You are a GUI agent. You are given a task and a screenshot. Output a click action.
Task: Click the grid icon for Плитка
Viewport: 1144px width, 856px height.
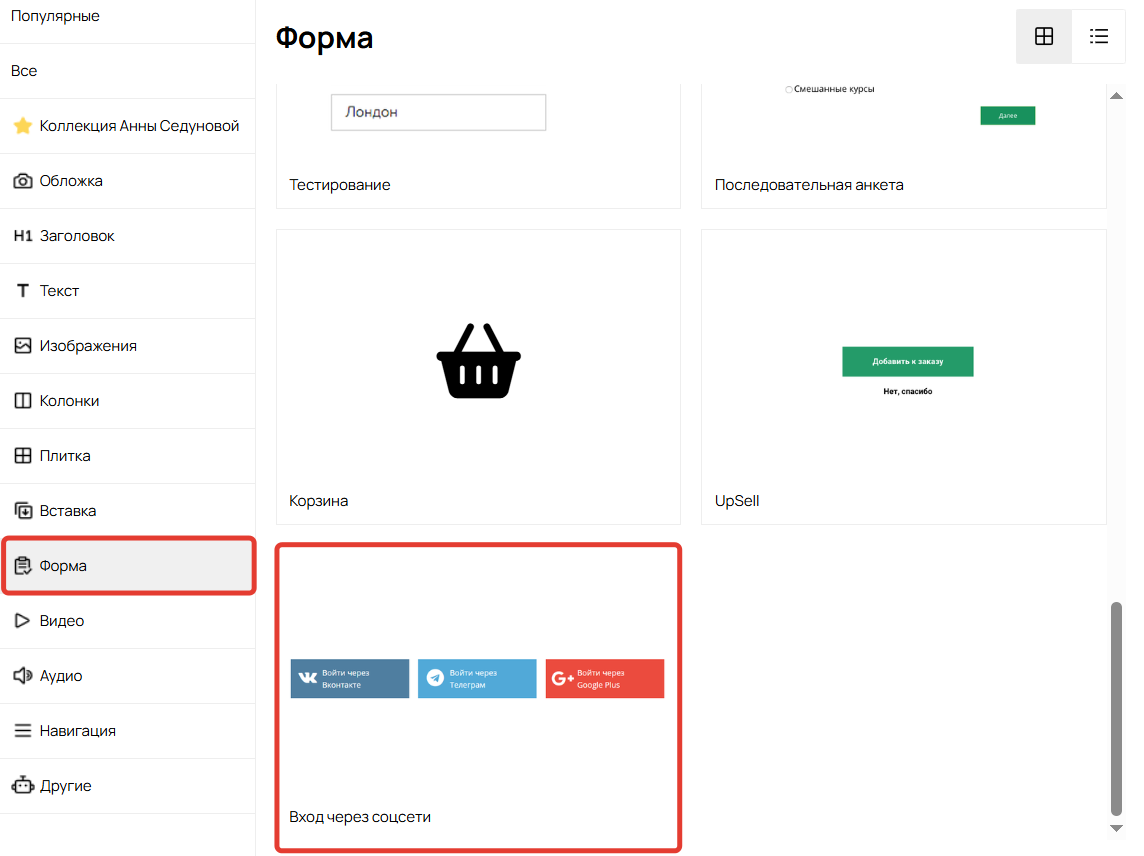pos(22,456)
